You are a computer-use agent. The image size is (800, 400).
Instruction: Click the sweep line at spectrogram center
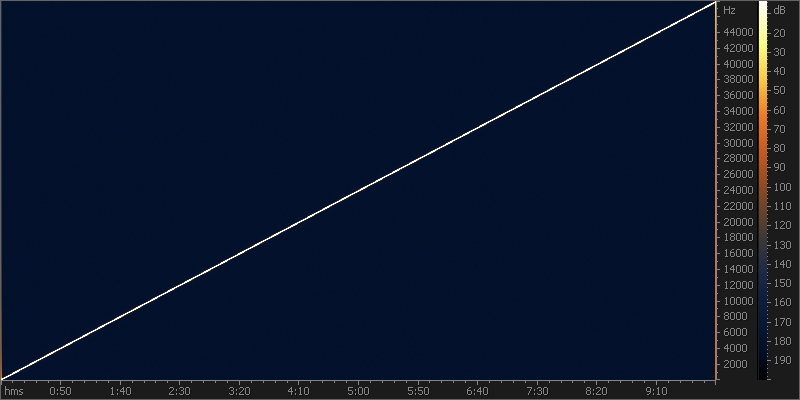tap(359, 191)
